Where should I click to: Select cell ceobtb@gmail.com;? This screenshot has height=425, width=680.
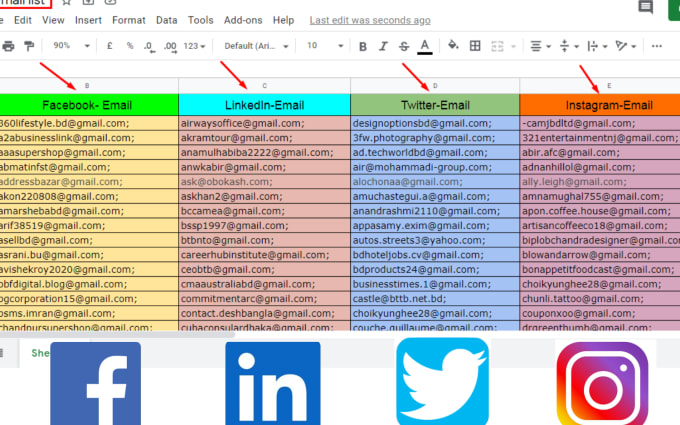pyautogui.click(x=265, y=269)
